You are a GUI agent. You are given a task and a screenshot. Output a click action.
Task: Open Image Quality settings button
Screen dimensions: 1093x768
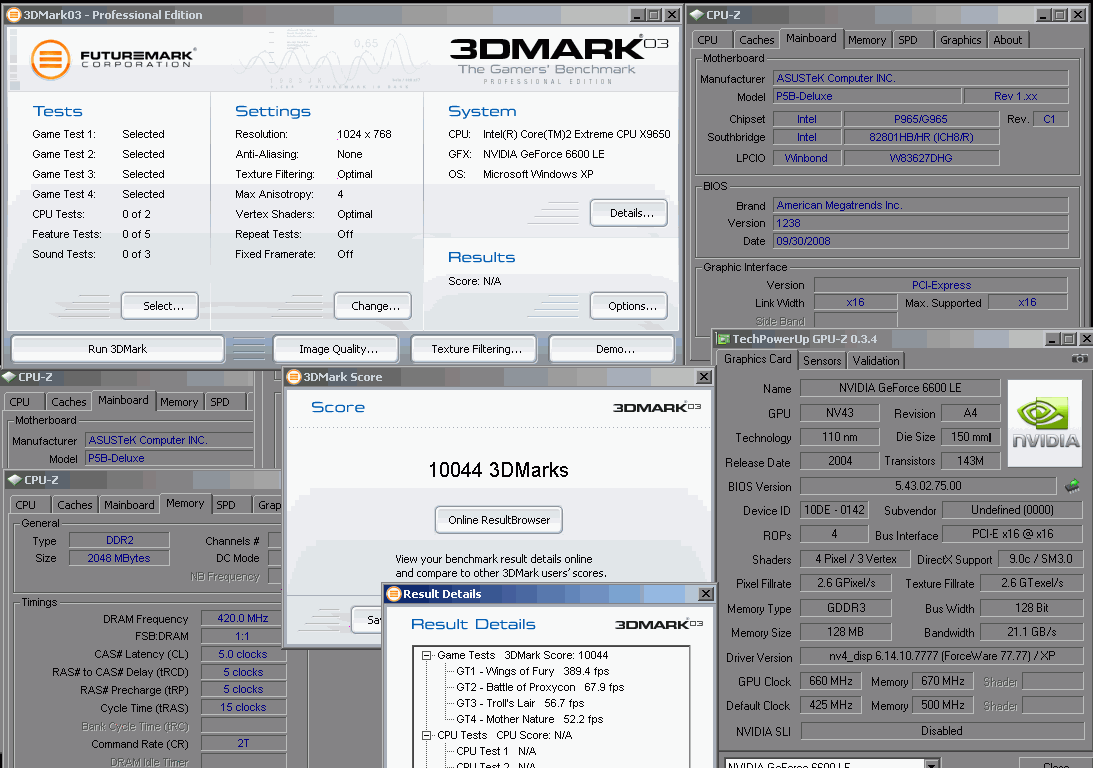(338, 349)
